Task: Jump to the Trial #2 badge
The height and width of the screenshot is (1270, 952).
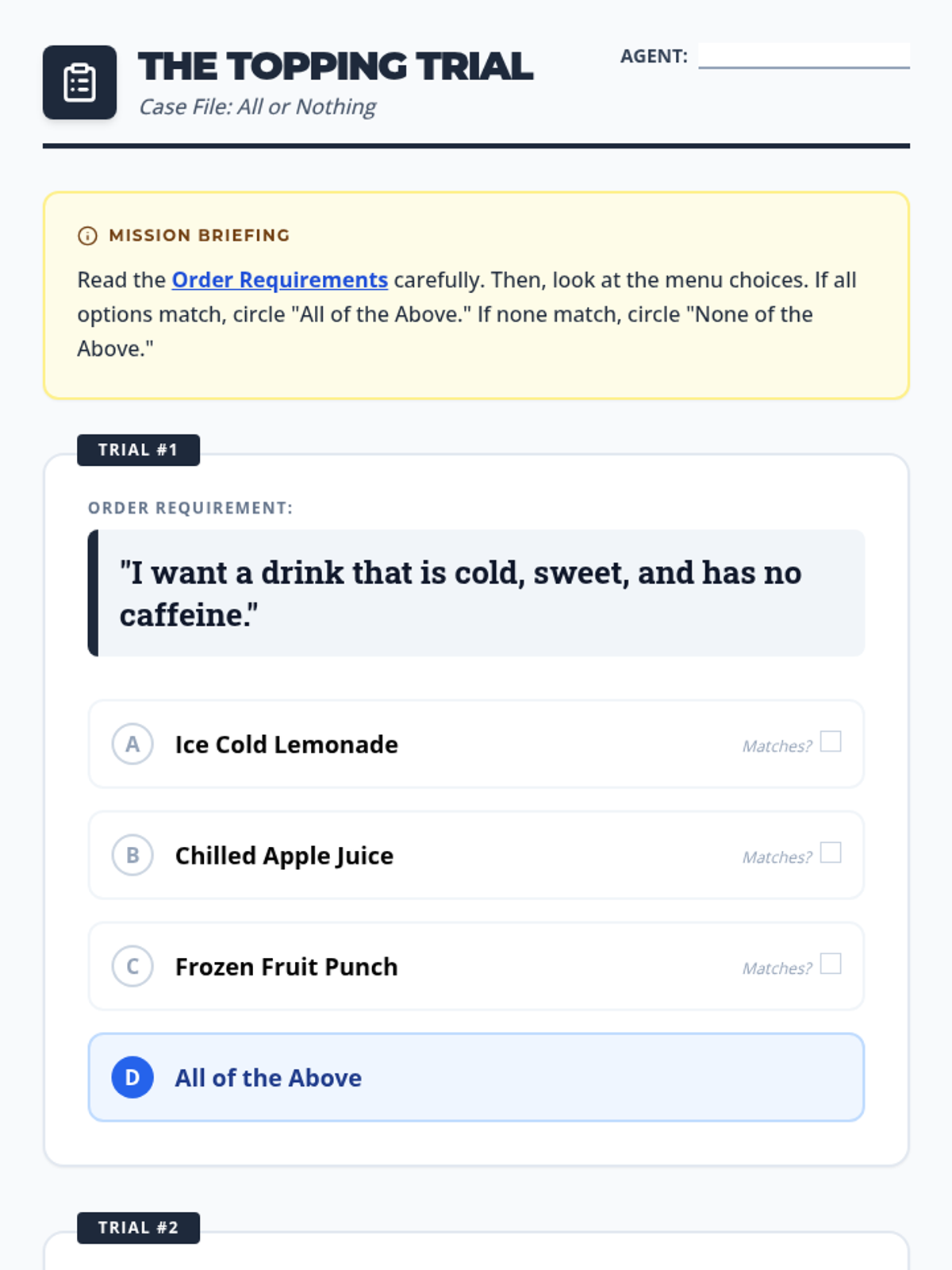Action: [x=138, y=1228]
